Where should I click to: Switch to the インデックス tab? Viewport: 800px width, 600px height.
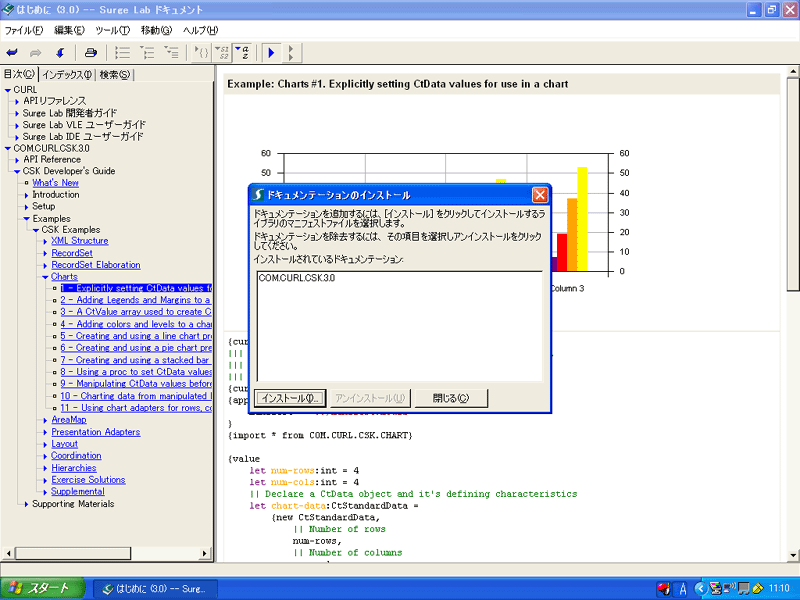67,75
